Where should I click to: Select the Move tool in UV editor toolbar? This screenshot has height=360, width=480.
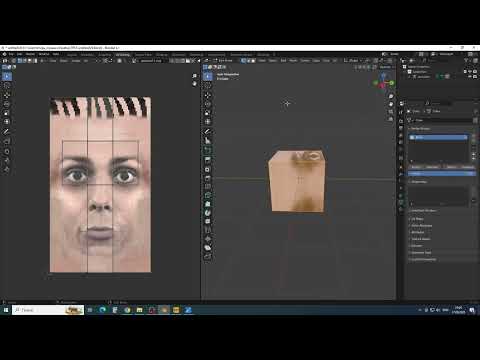pos(7,95)
